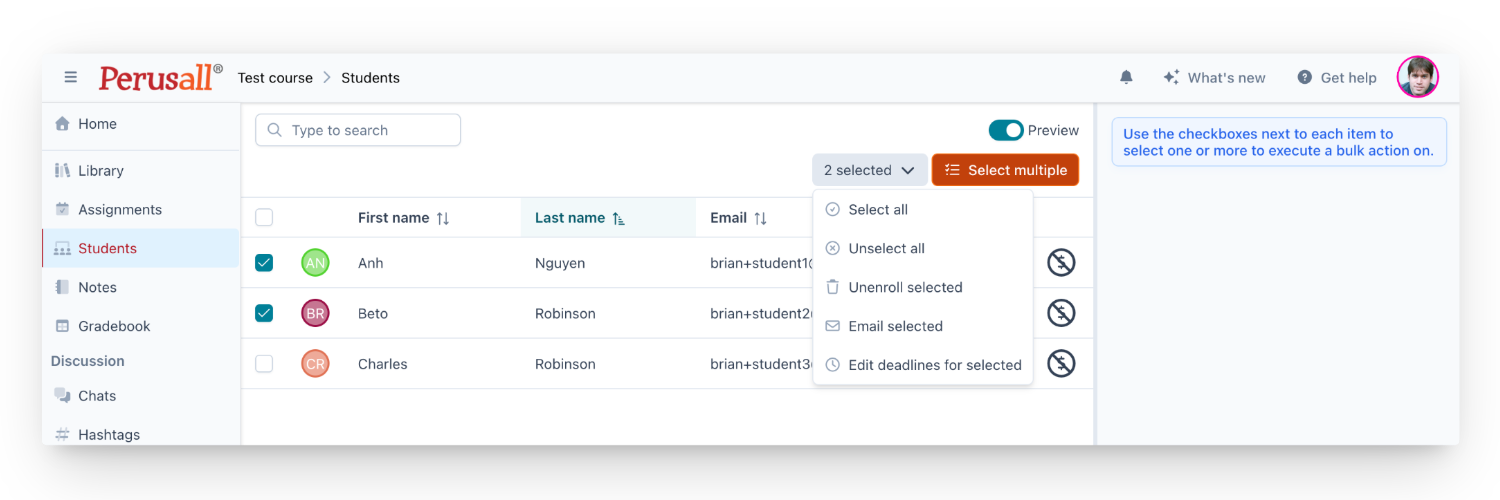The height and width of the screenshot is (500, 1500).
Task: Click the Get help question icon
Action: coord(1304,77)
